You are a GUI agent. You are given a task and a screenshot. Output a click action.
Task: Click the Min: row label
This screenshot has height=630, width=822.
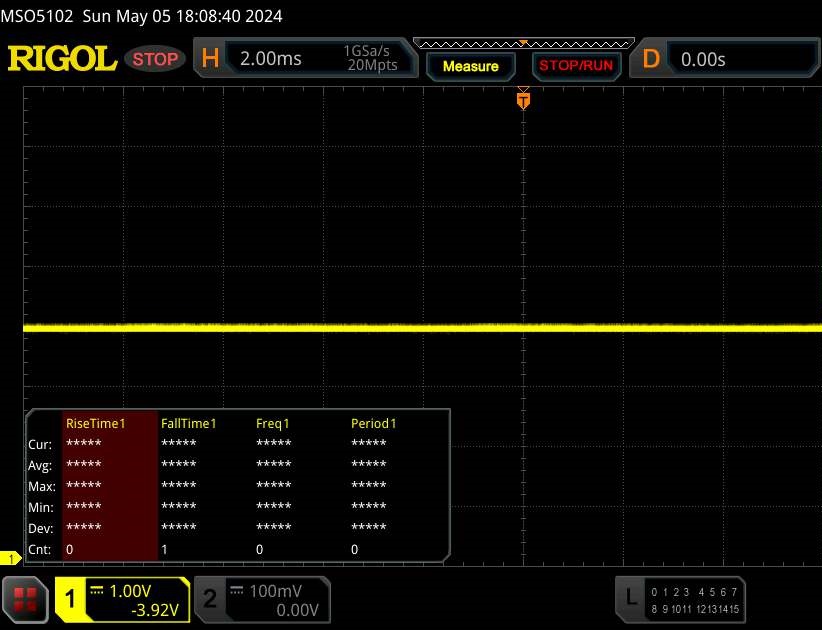point(41,507)
